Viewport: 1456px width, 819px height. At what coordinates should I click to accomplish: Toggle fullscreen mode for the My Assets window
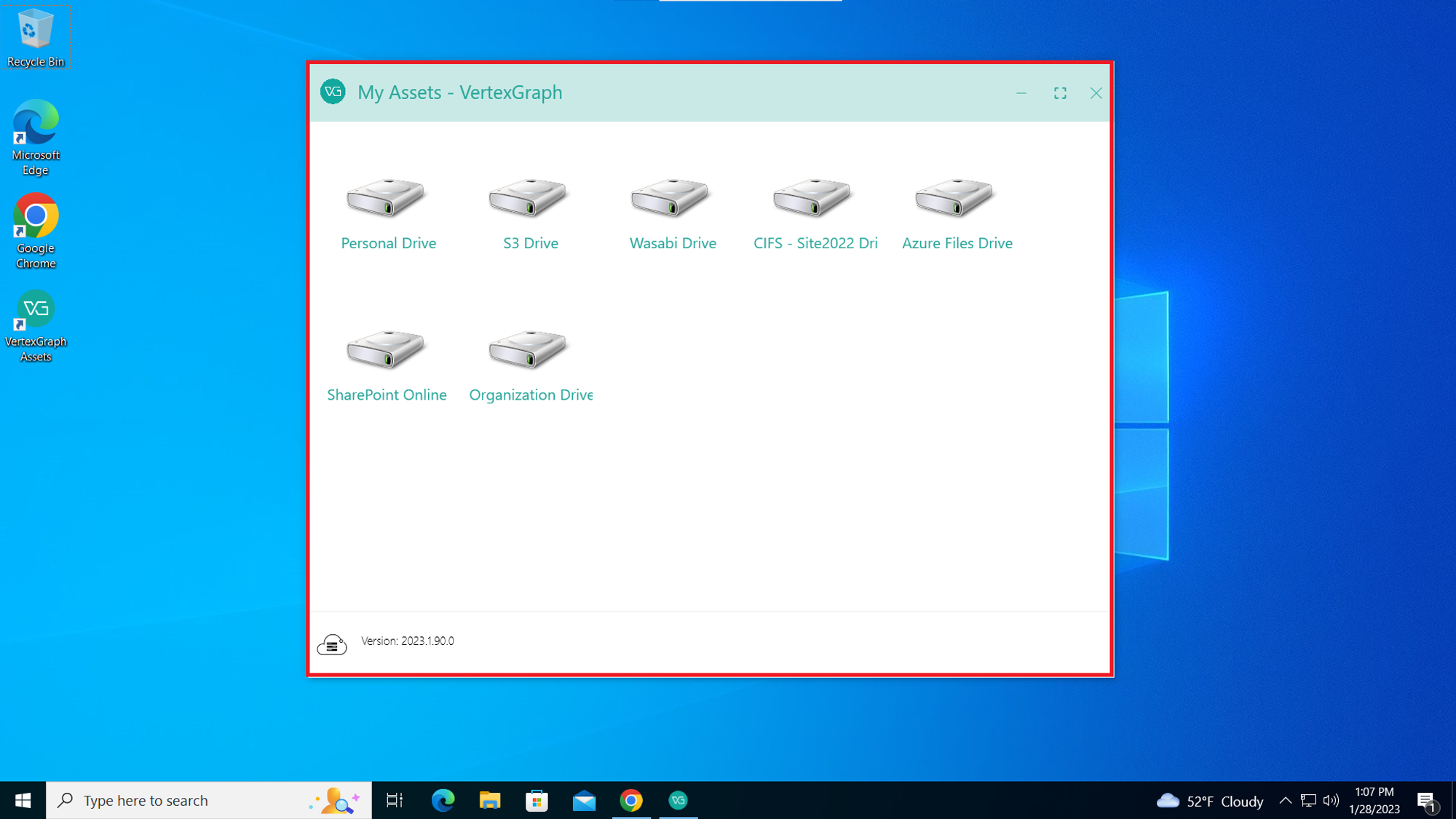coord(1060,93)
